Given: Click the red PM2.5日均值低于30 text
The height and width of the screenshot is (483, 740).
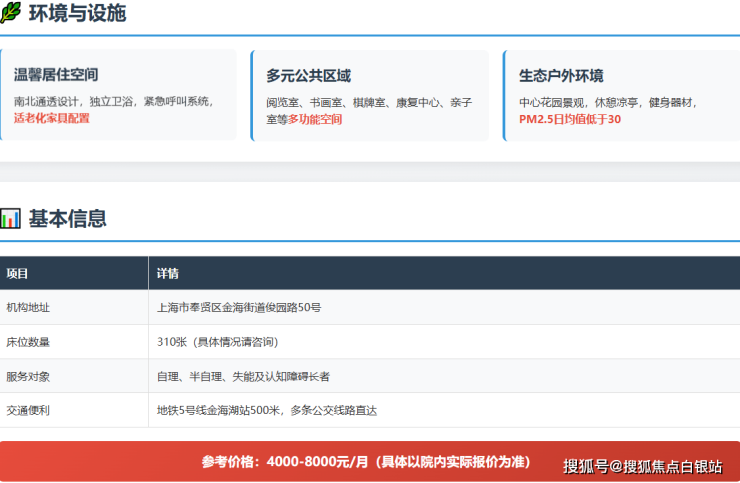Looking at the screenshot, I should (570, 119).
